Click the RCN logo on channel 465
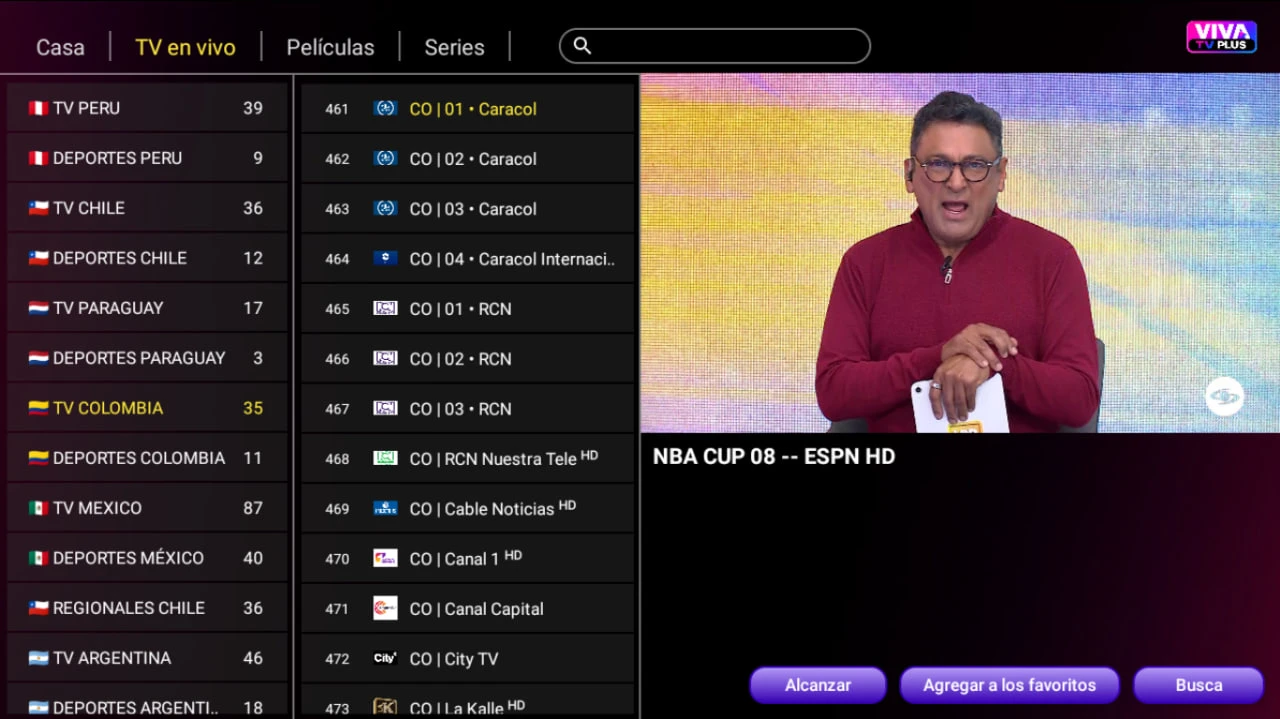 pos(385,308)
